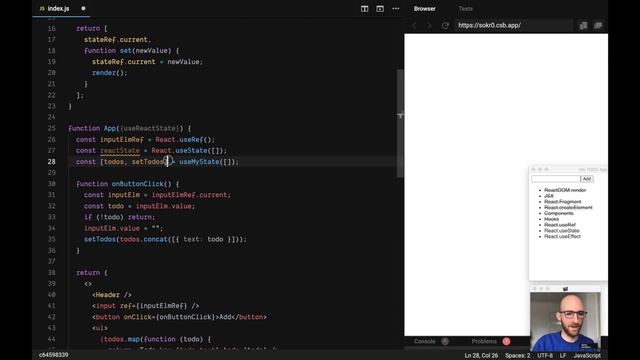Go forward in the preview browser
The image size is (640, 360).
(x=429, y=25)
